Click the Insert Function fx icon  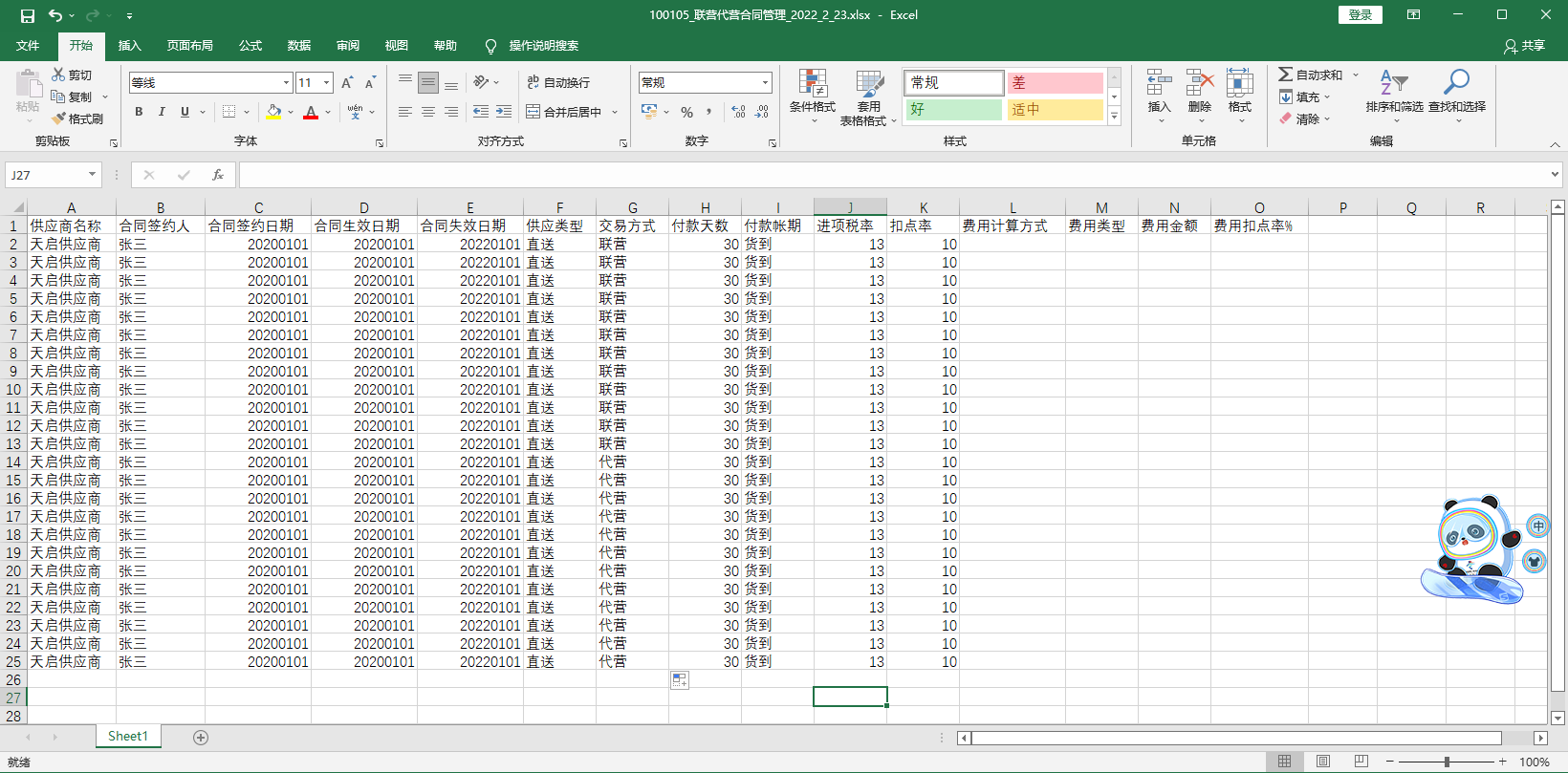218,175
